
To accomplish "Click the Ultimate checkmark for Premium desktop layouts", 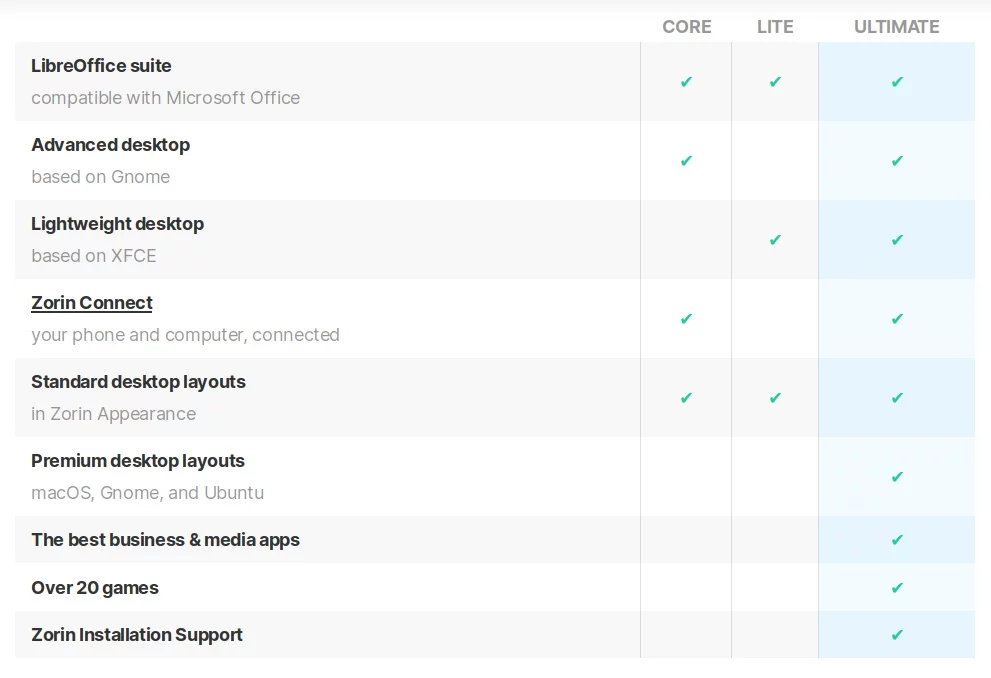I will pos(897,477).
